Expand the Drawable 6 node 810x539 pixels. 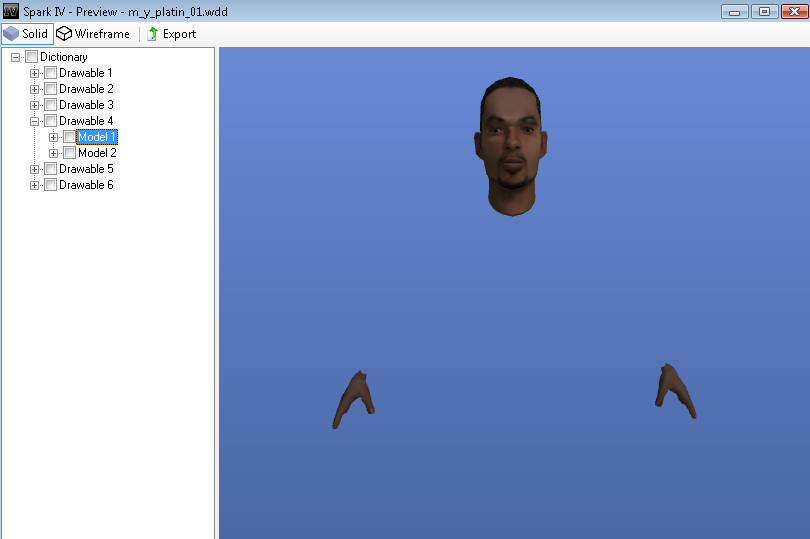[x=35, y=185]
